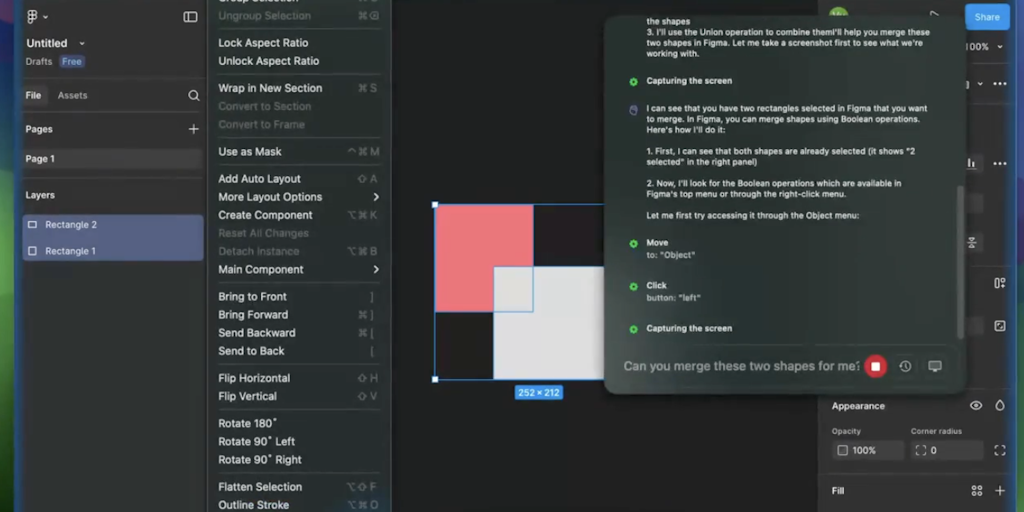
Task: Expand individual corner radius icon
Action: tap(1000, 450)
